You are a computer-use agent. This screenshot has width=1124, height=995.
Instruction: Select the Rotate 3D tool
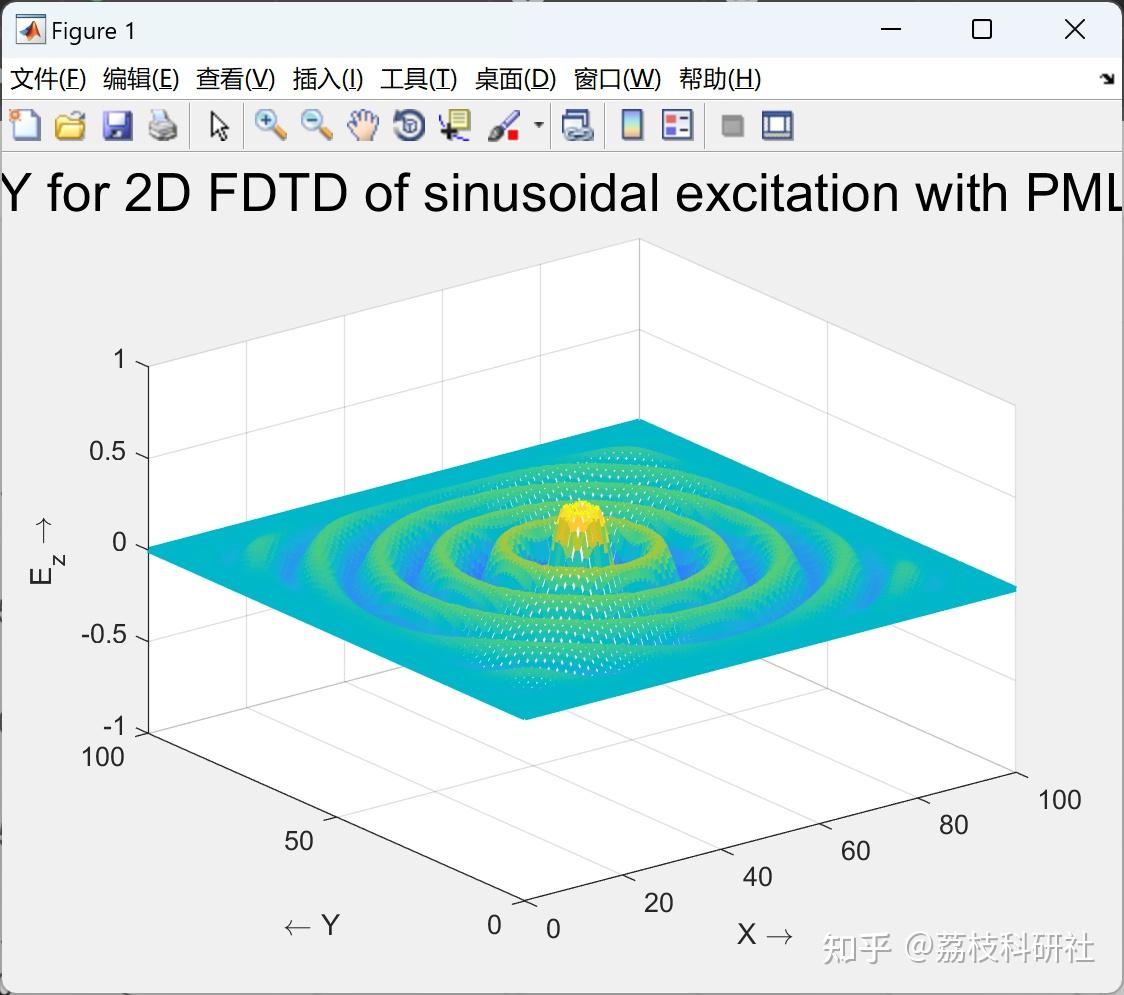(408, 125)
